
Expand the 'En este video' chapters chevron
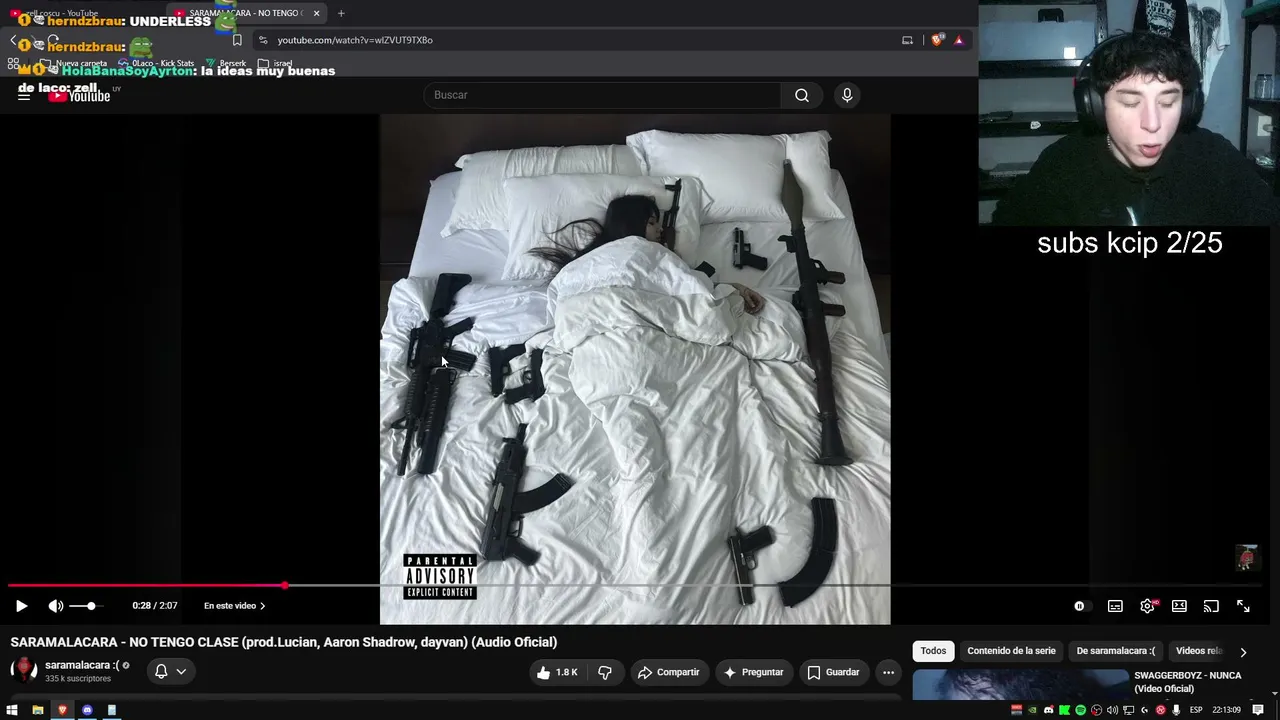coord(263,606)
